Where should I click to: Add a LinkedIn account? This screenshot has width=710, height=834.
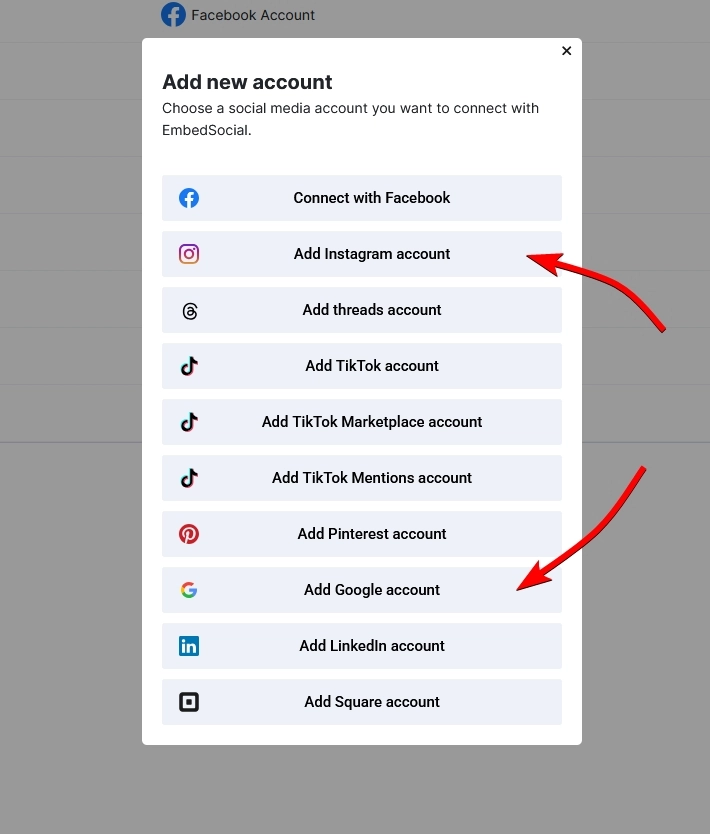(x=371, y=646)
